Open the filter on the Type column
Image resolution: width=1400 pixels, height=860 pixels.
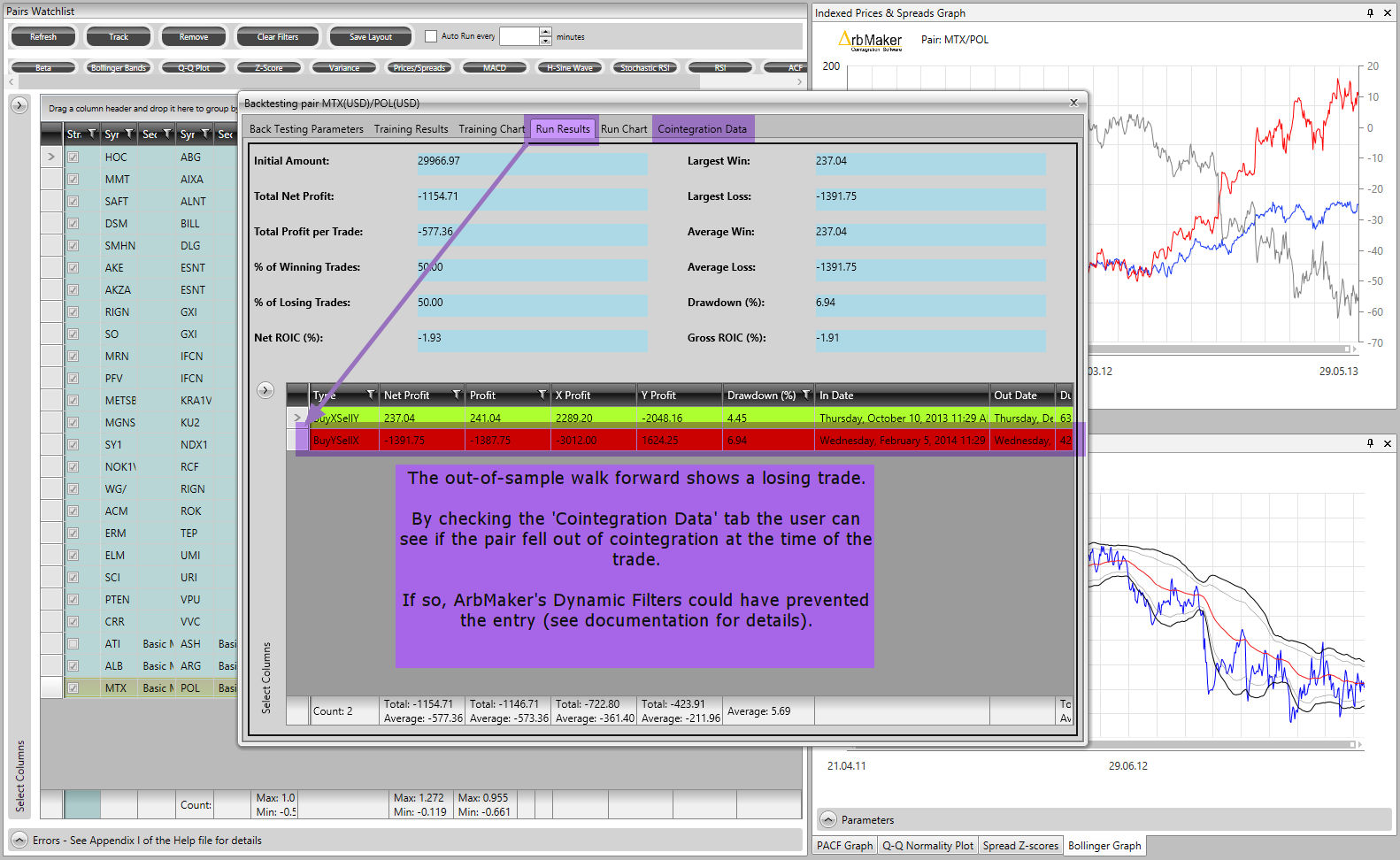(371, 395)
